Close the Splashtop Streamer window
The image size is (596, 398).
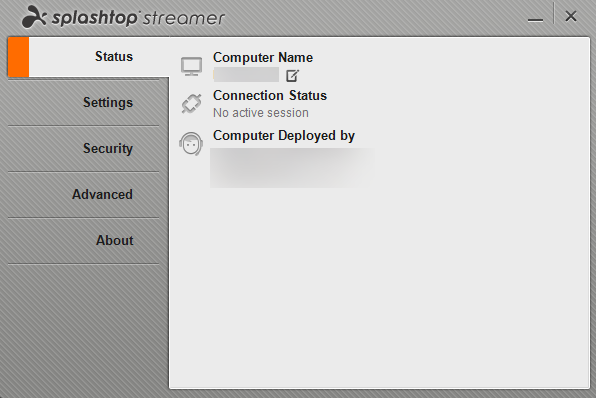[x=571, y=16]
